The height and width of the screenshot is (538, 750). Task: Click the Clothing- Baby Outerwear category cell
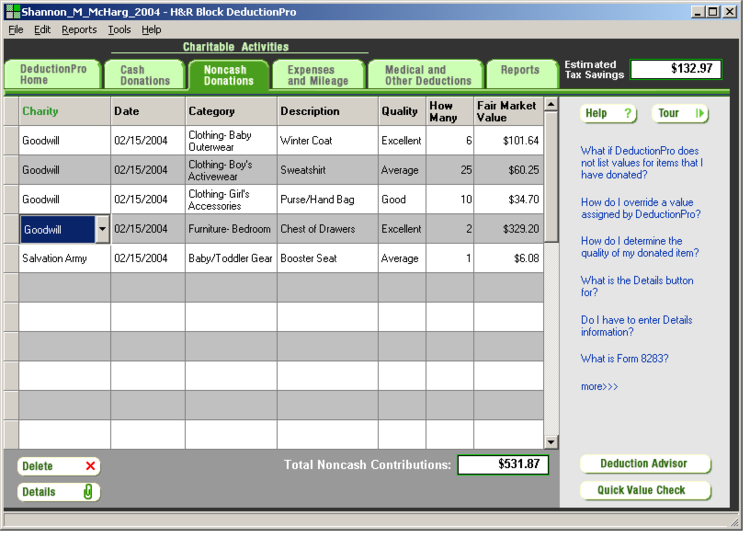click(231, 141)
